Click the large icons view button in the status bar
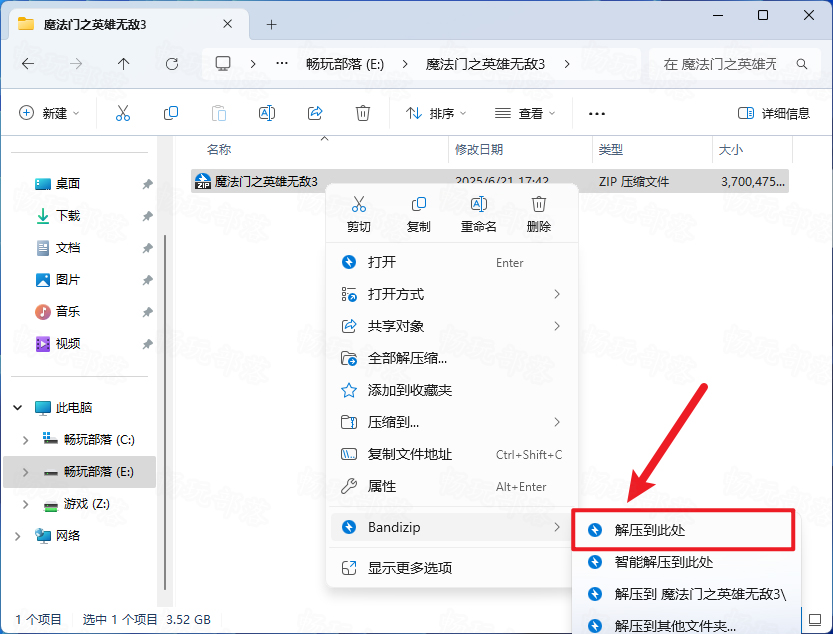The image size is (833, 634). [x=815, y=619]
